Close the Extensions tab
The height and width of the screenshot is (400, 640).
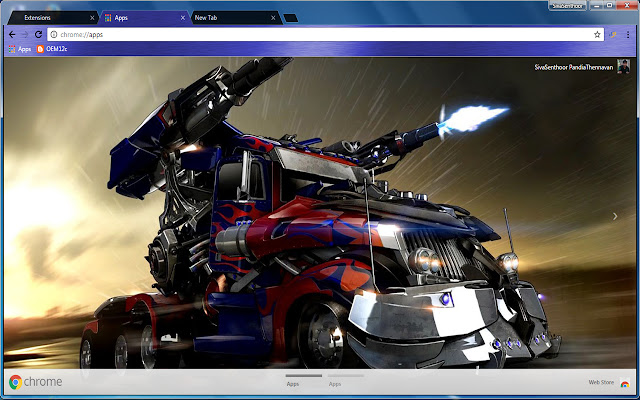point(92,18)
